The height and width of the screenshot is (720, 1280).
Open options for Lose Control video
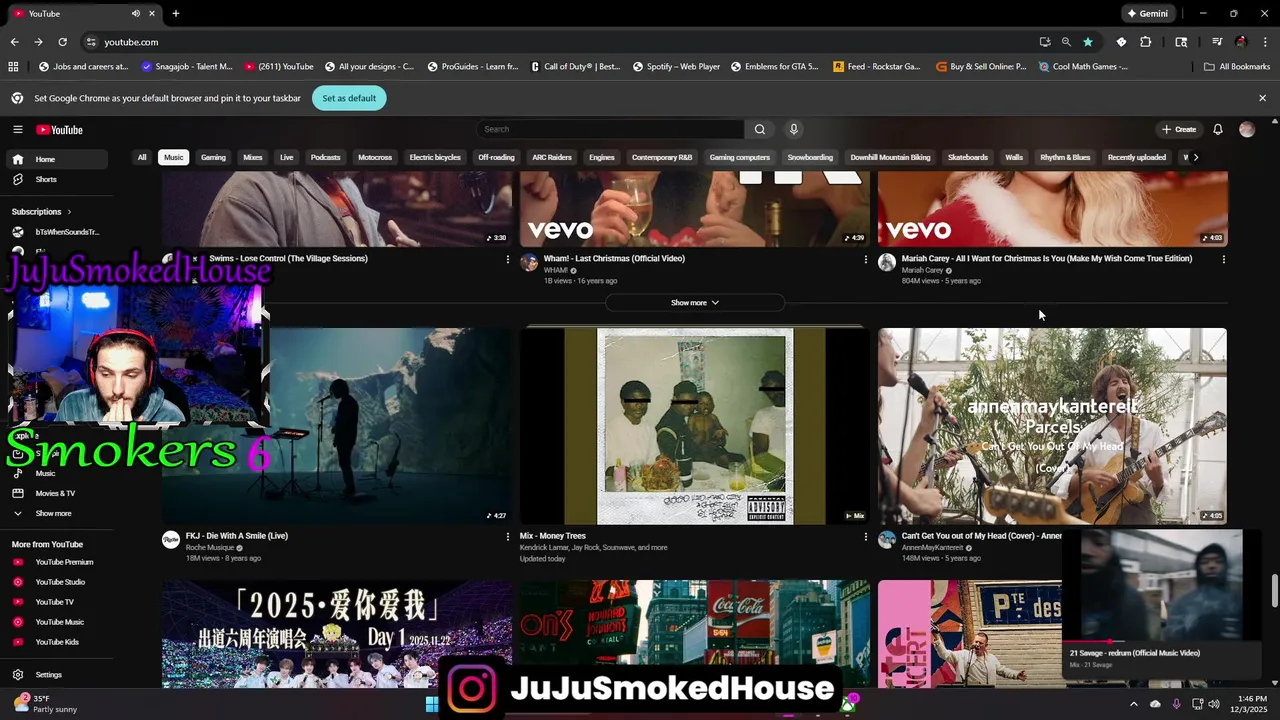coord(507,259)
